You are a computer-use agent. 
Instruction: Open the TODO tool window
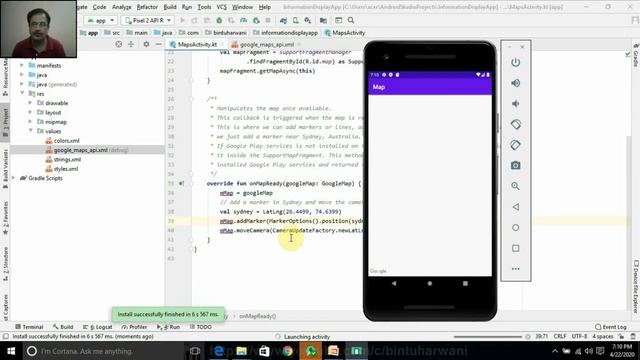(201, 327)
